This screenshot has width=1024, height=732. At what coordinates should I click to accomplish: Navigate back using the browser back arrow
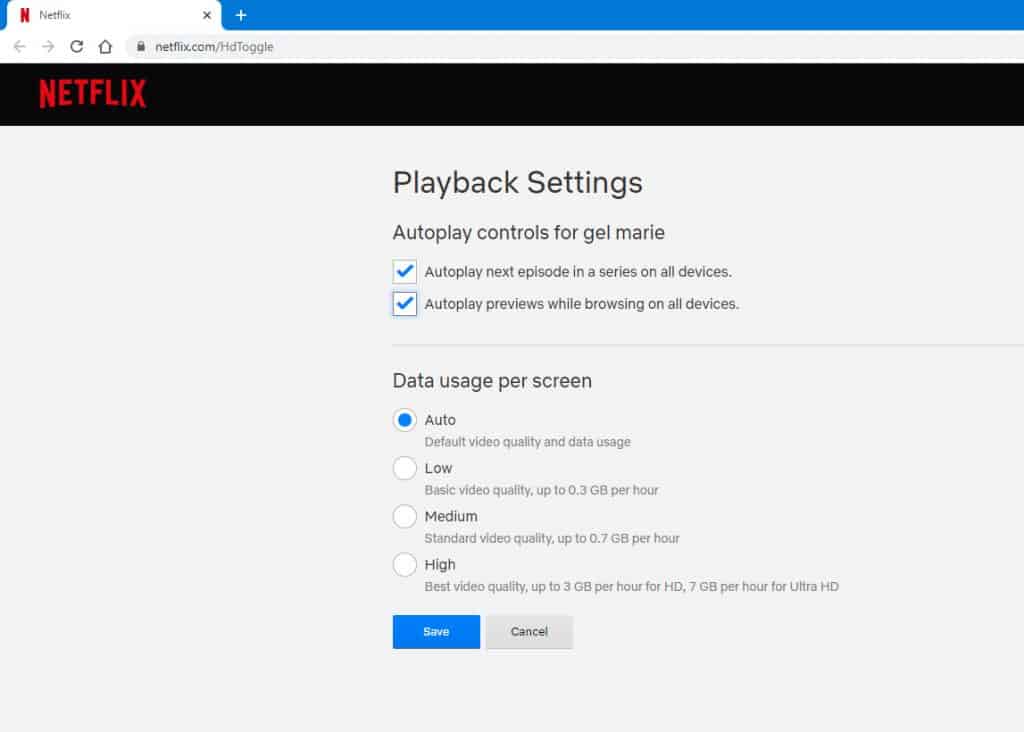[x=20, y=45]
